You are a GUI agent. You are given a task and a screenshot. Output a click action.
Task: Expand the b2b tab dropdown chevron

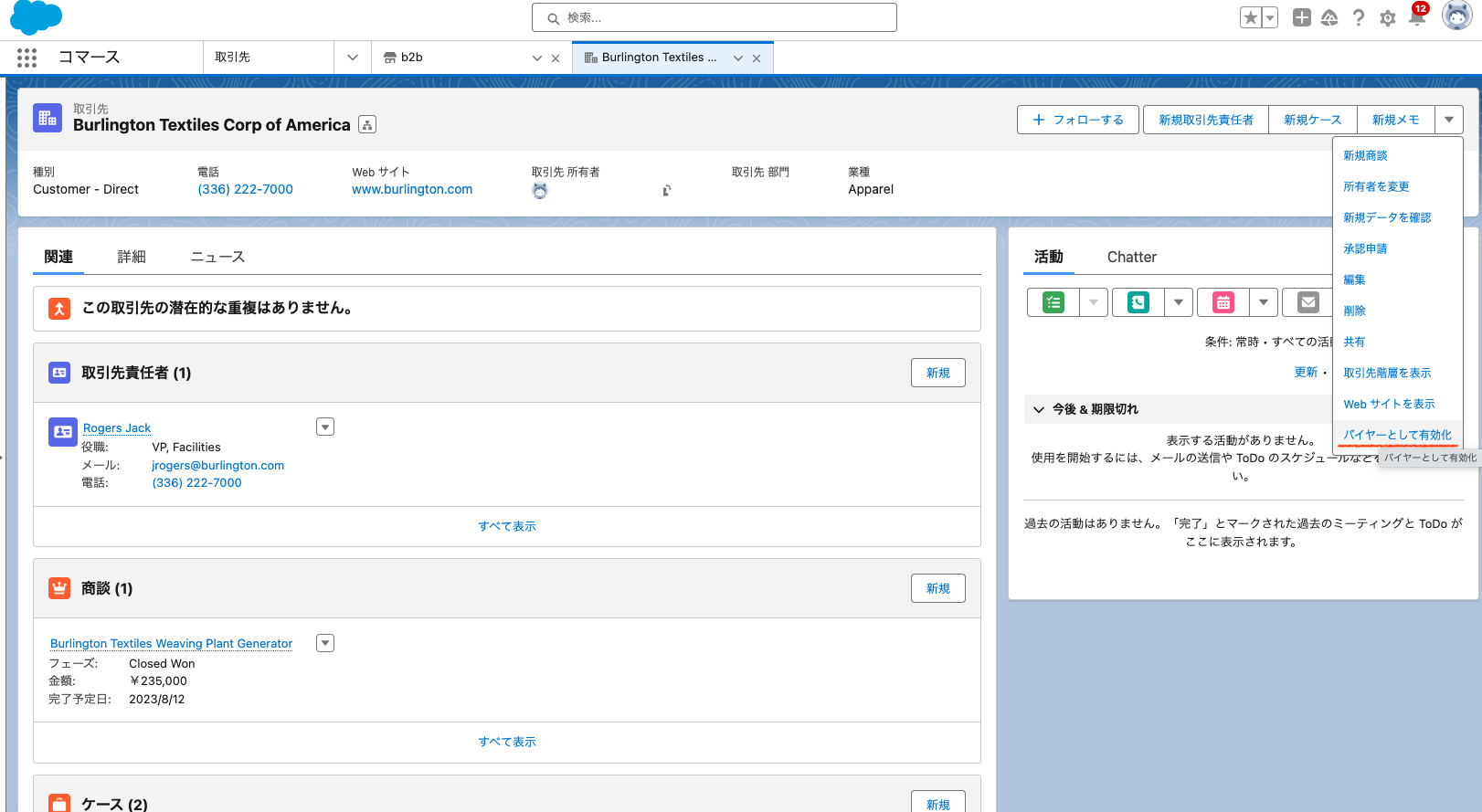537,58
